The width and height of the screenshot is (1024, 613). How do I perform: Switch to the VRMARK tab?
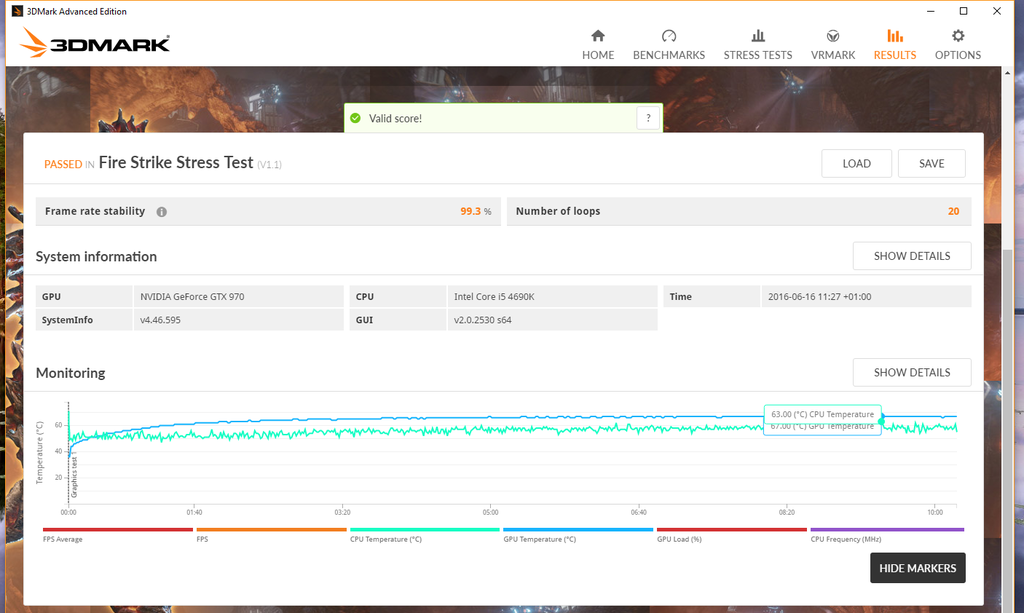point(833,45)
